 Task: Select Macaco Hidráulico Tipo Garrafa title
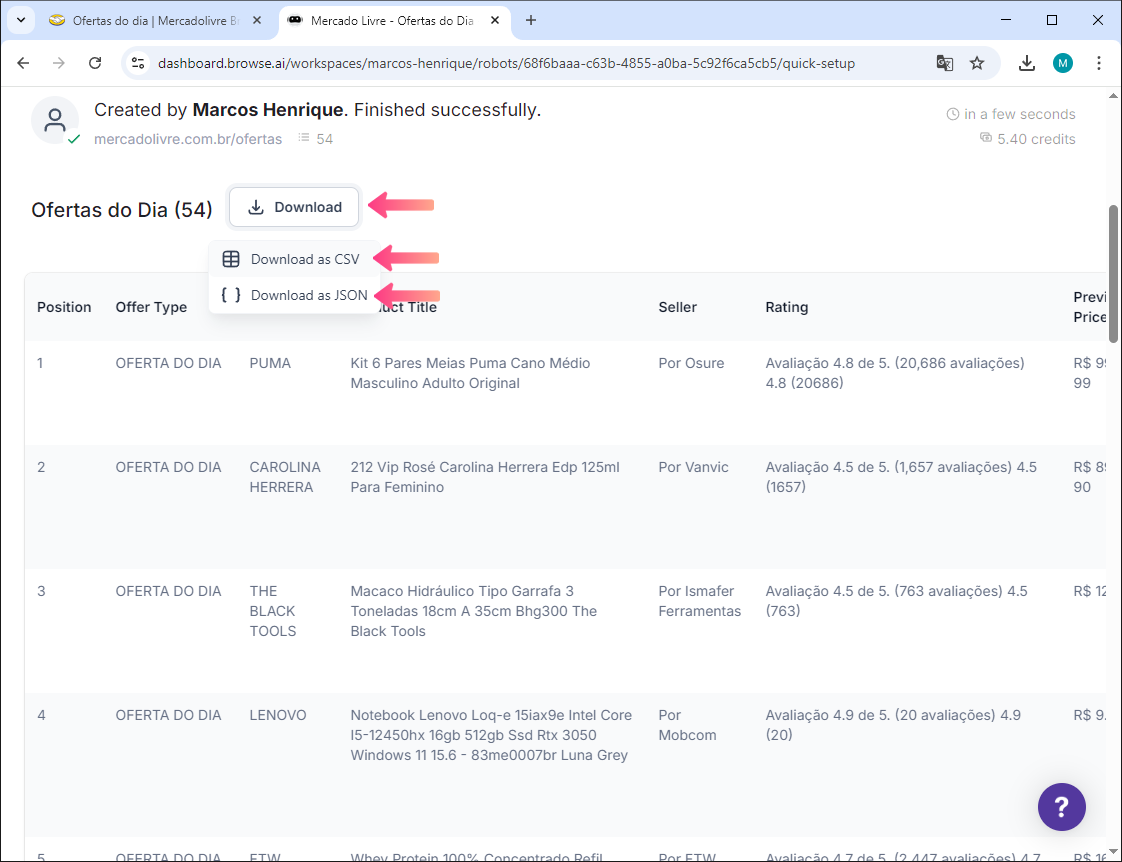(x=473, y=611)
